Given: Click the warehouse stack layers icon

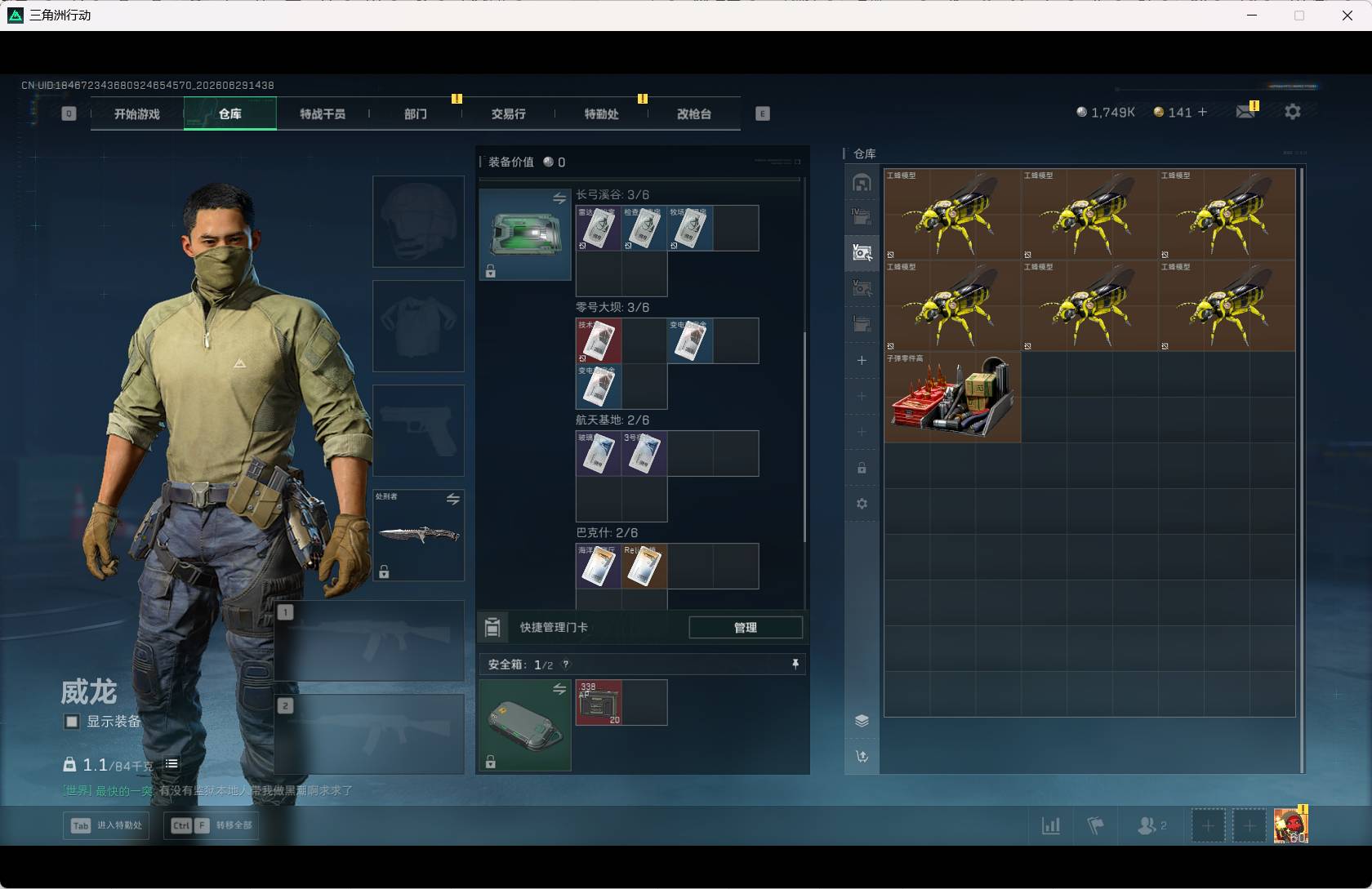Looking at the screenshot, I should [x=862, y=721].
